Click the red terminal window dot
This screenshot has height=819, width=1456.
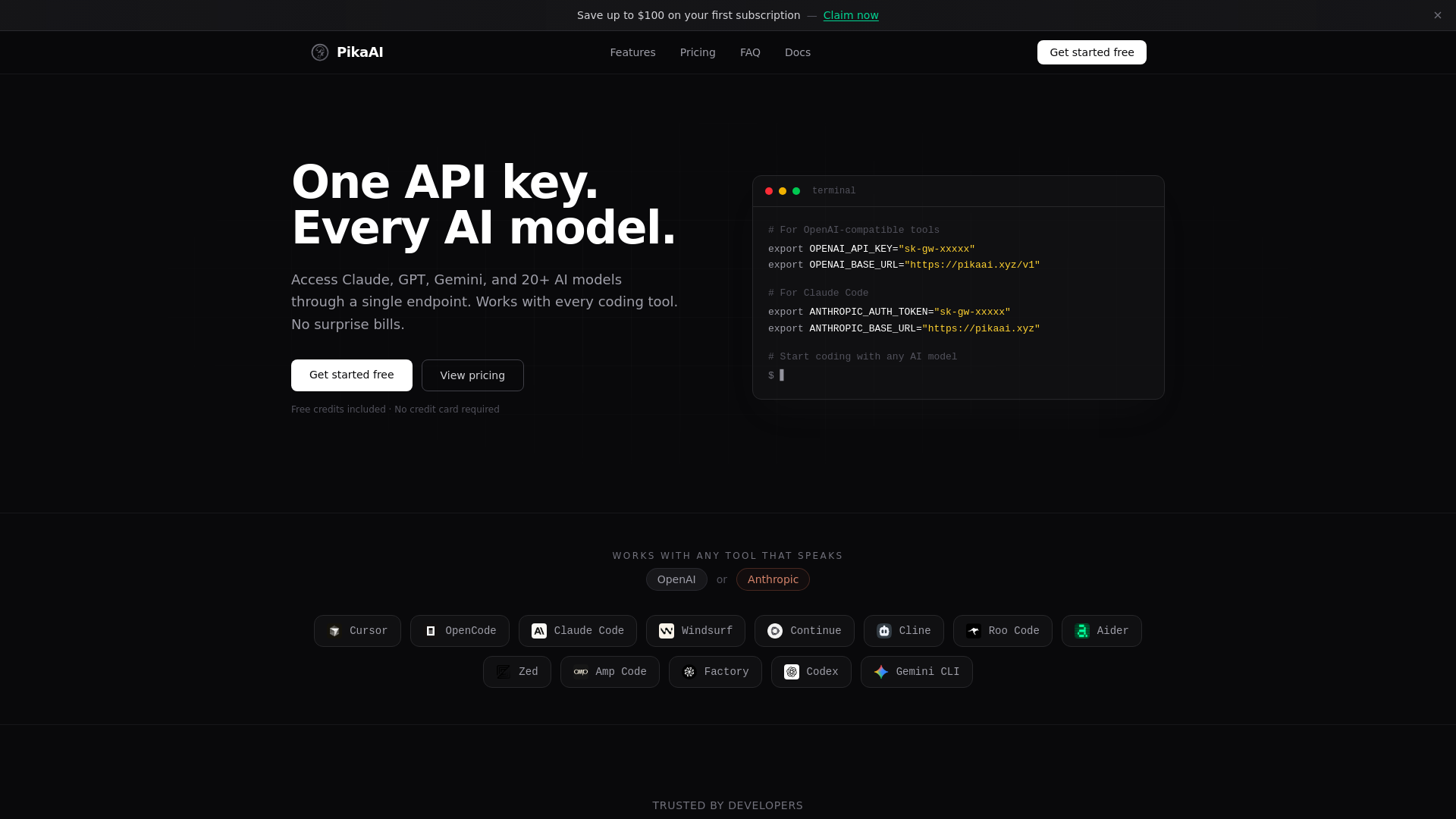[x=769, y=191]
